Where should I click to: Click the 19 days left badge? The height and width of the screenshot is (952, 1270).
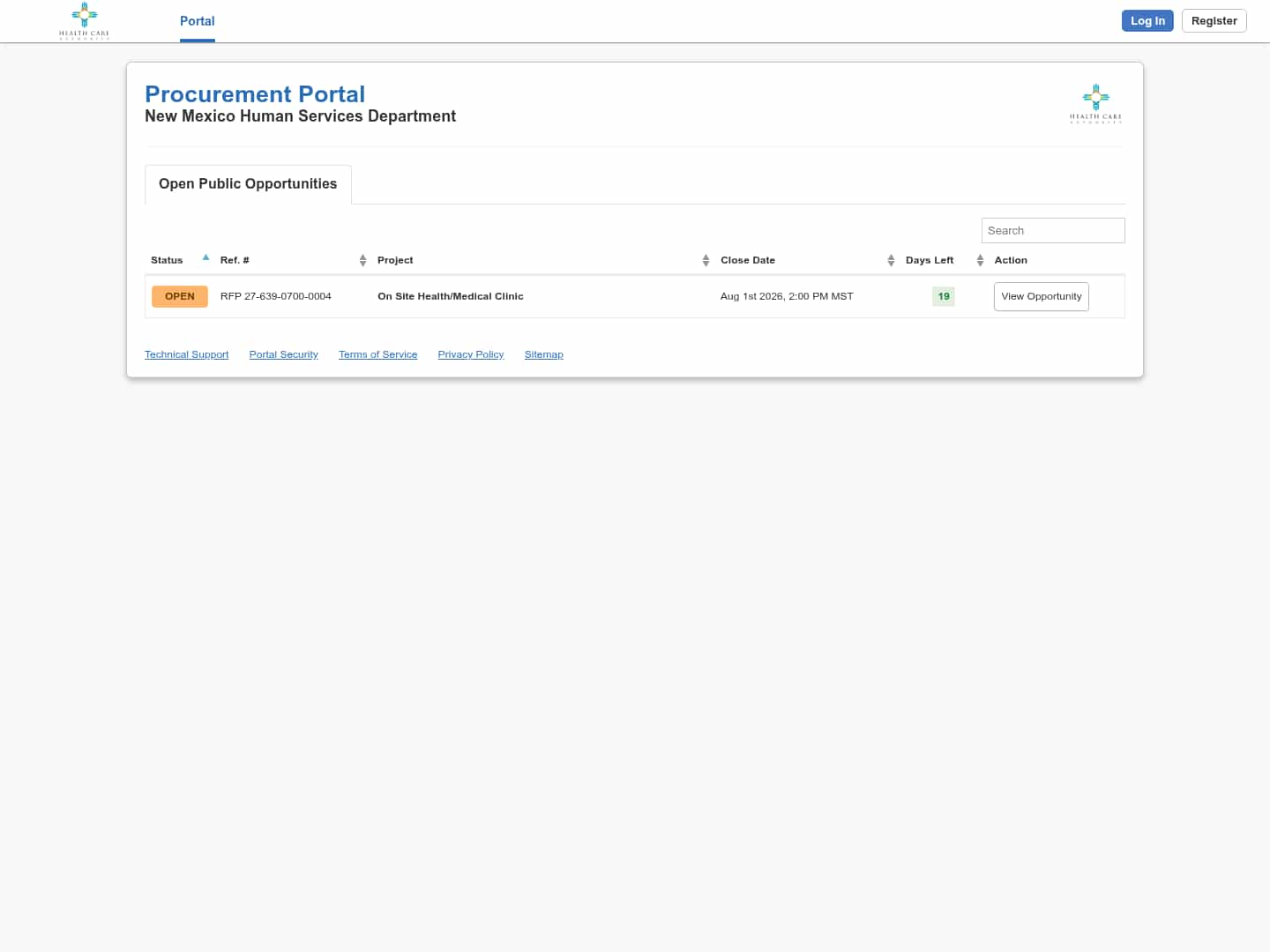(x=944, y=296)
